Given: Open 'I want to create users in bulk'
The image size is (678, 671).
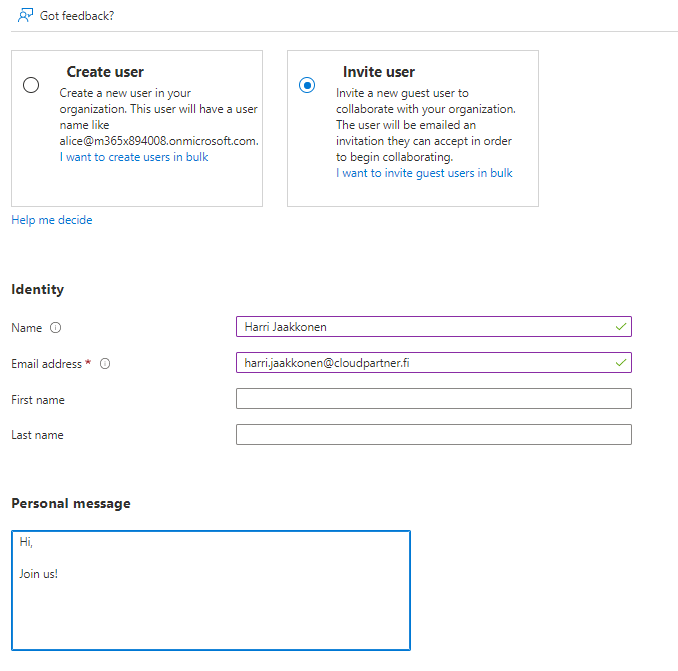Looking at the screenshot, I should pos(134,157).
